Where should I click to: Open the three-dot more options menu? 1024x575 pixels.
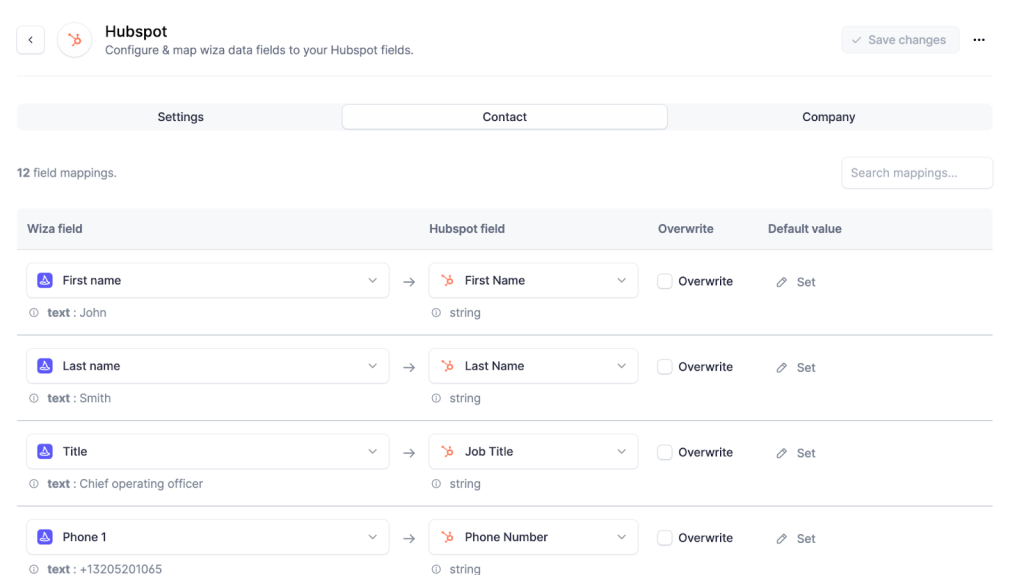tap(978, 40)
